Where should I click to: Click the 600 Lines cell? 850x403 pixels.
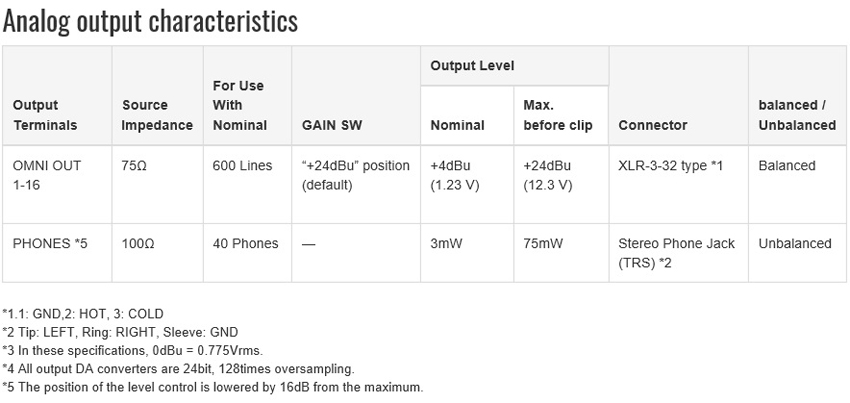point(247,184)
